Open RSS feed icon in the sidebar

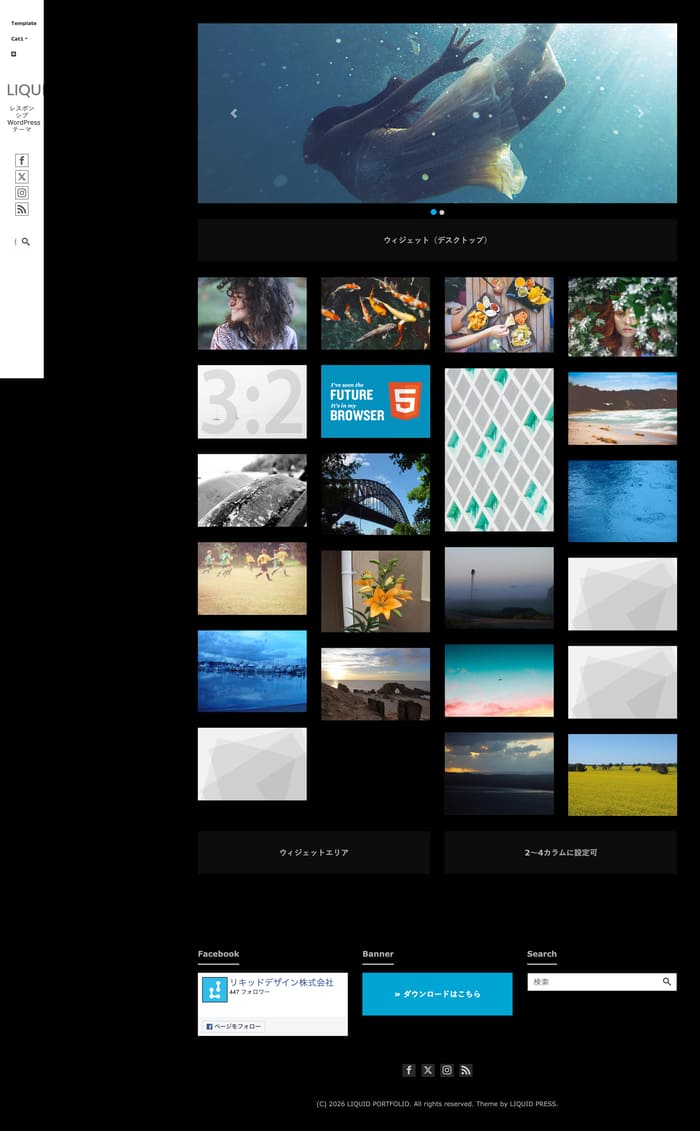pos(22,209)
